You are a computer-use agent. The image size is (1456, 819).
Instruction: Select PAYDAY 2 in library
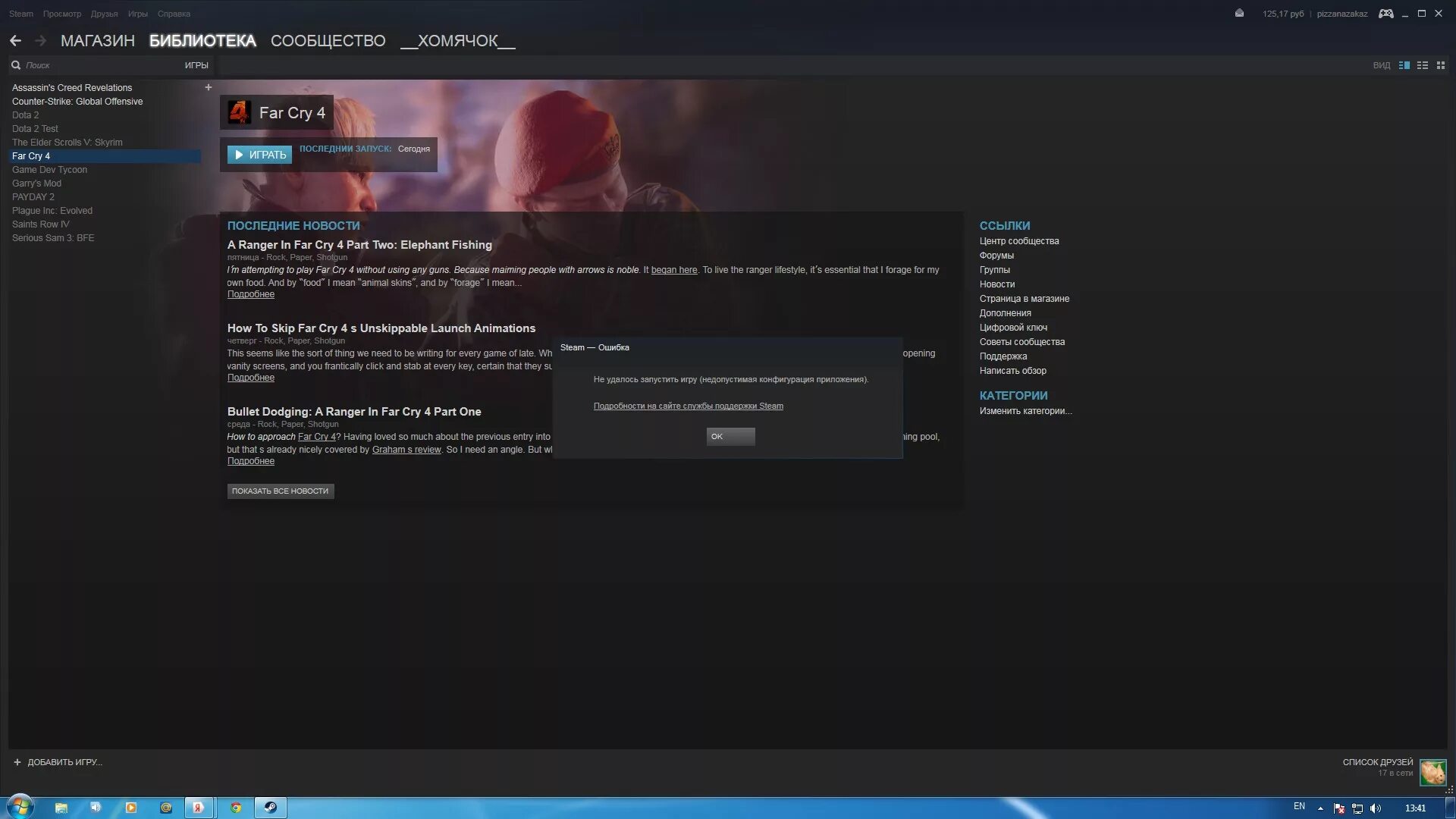(33, 197)
